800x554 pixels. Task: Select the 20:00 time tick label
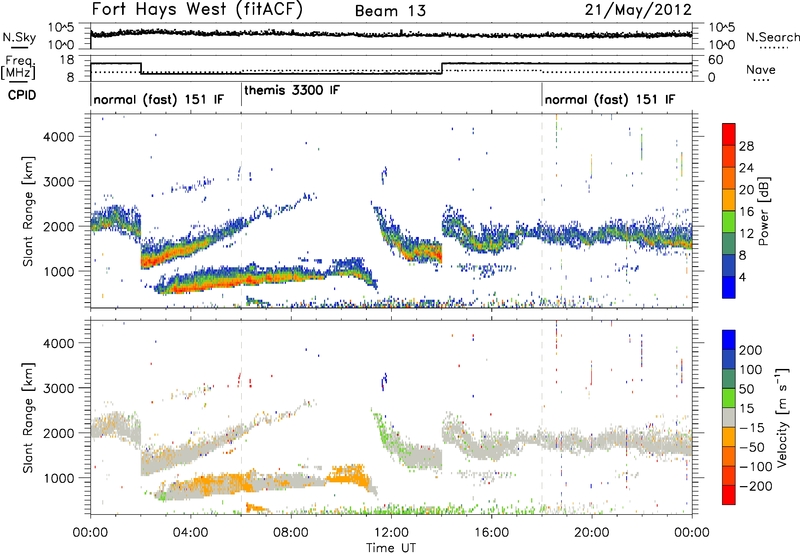pyautogui.click(x=591, y=533)
